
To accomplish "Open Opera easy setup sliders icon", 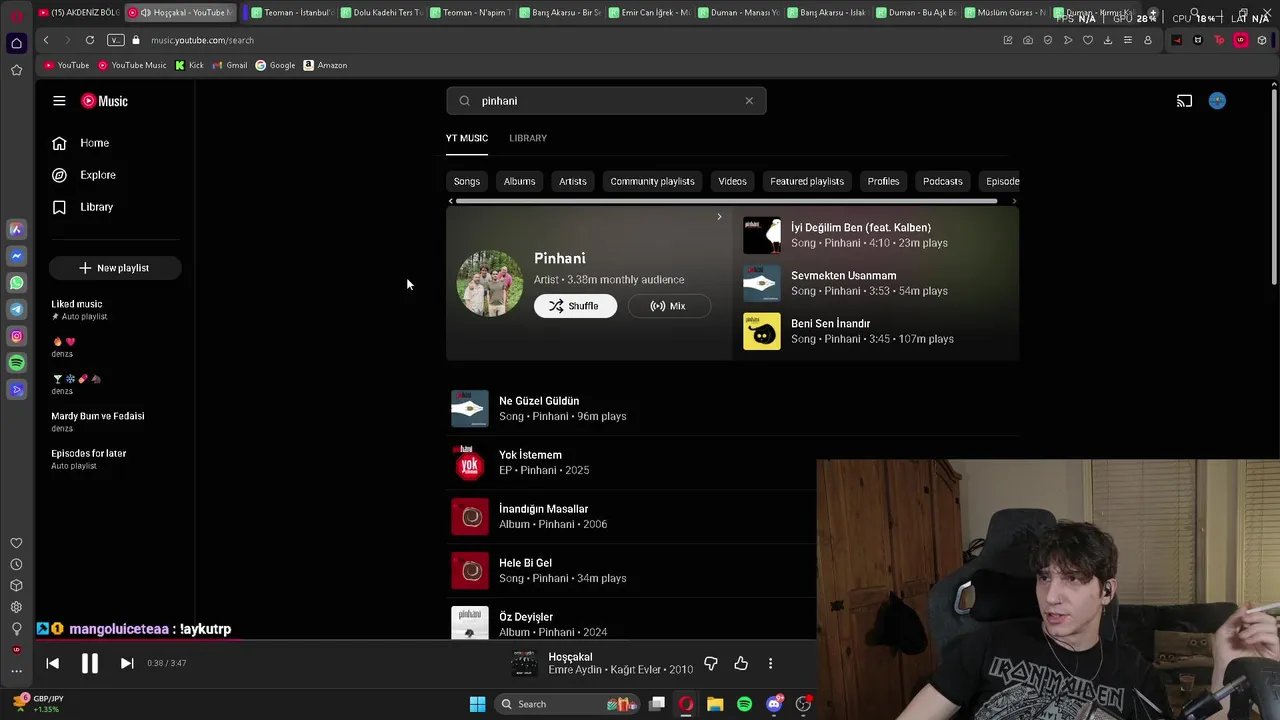I will pos(1128,40).
